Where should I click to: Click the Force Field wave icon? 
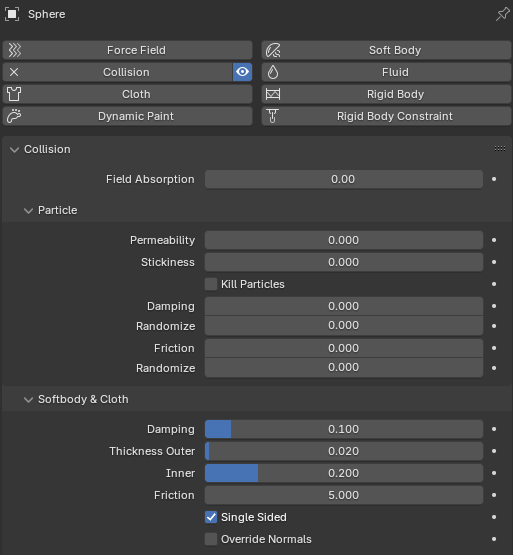15,50
